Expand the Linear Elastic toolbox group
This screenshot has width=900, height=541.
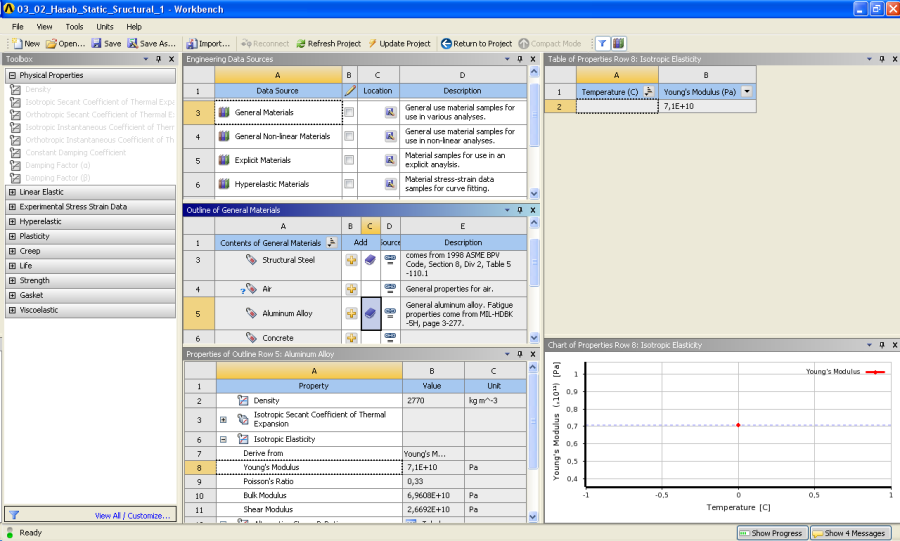(12, 192)
